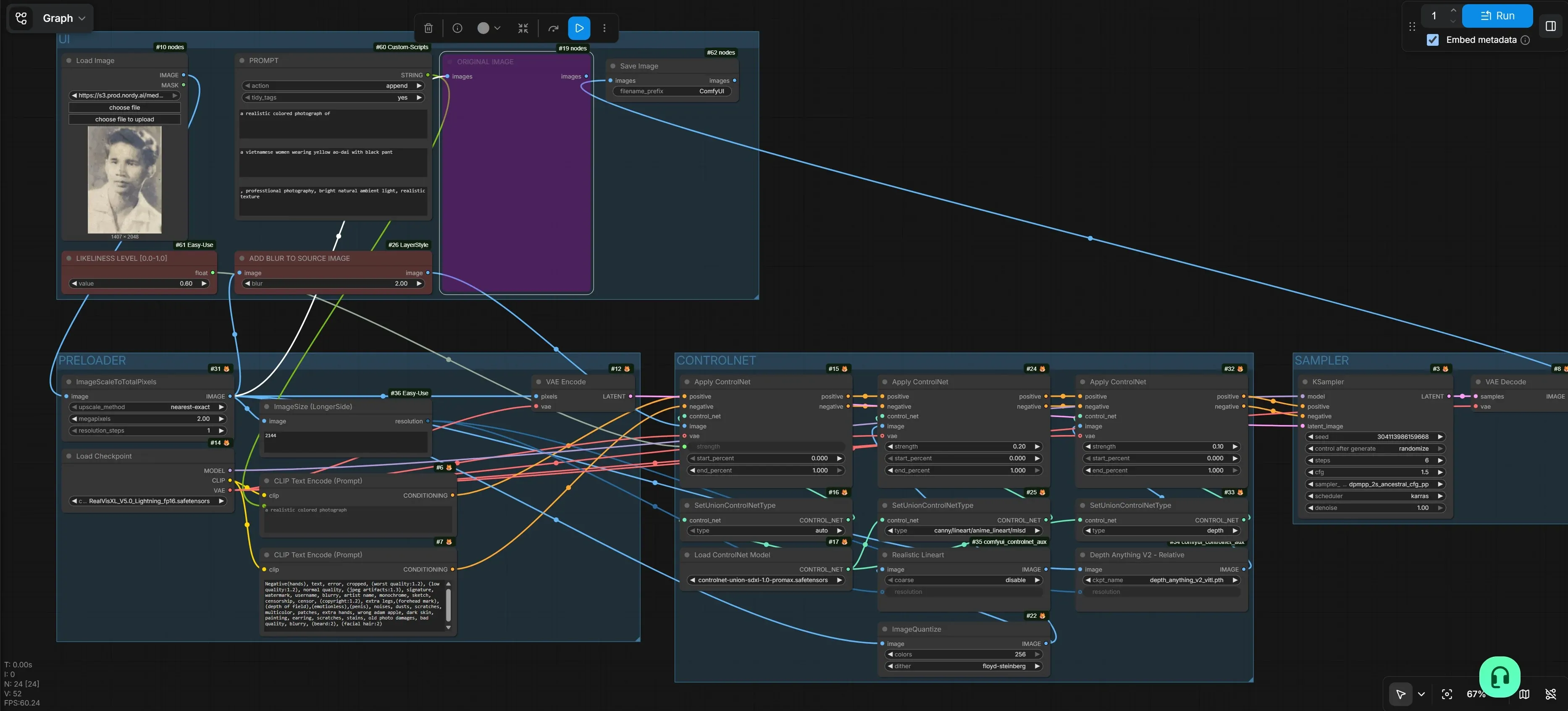Click the blur 2.00 value field

[333, 283]
